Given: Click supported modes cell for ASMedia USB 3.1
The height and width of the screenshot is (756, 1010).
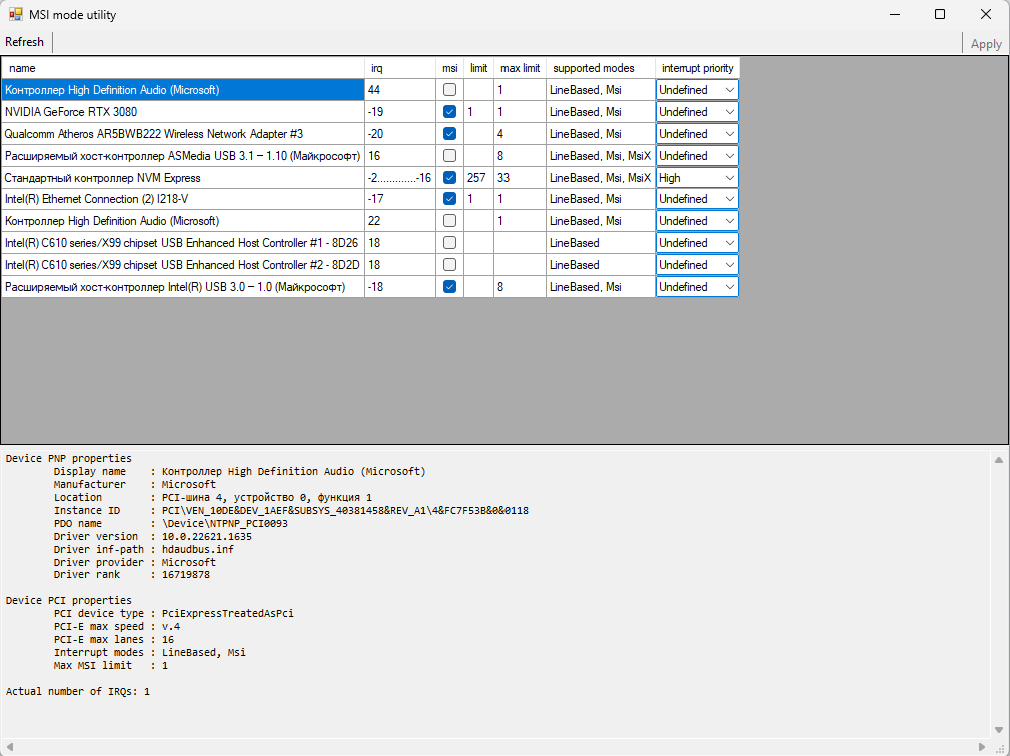Looking at the screenshot, I should tap(601, 156).
